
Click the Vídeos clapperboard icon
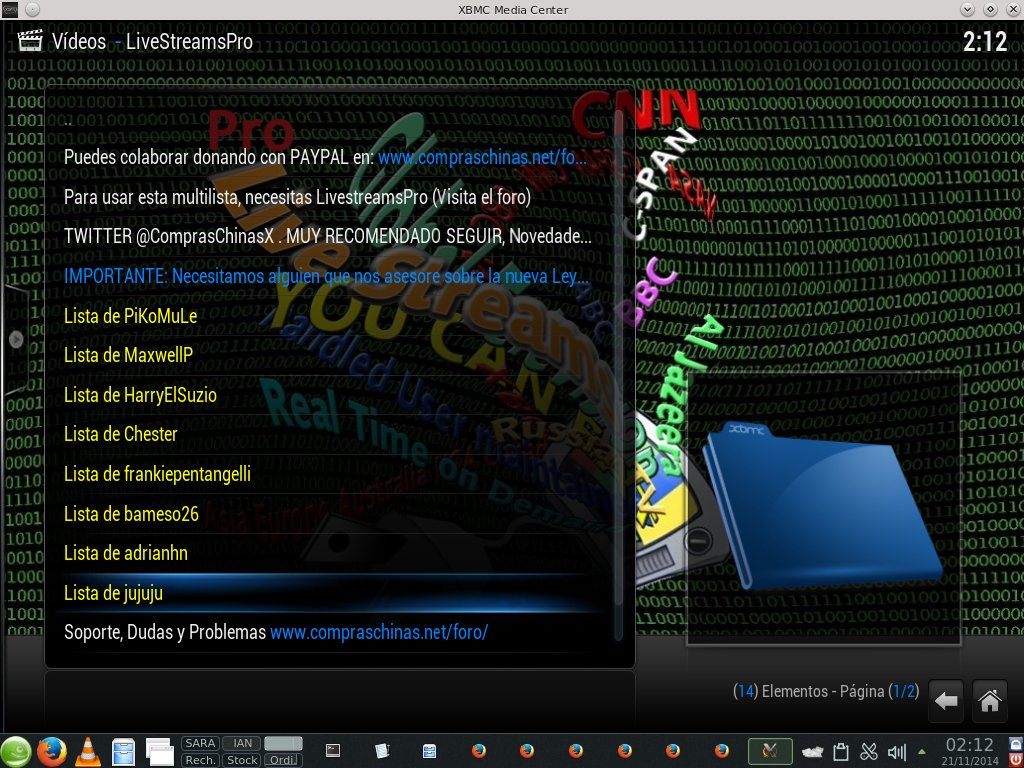[x=29, y=40]
